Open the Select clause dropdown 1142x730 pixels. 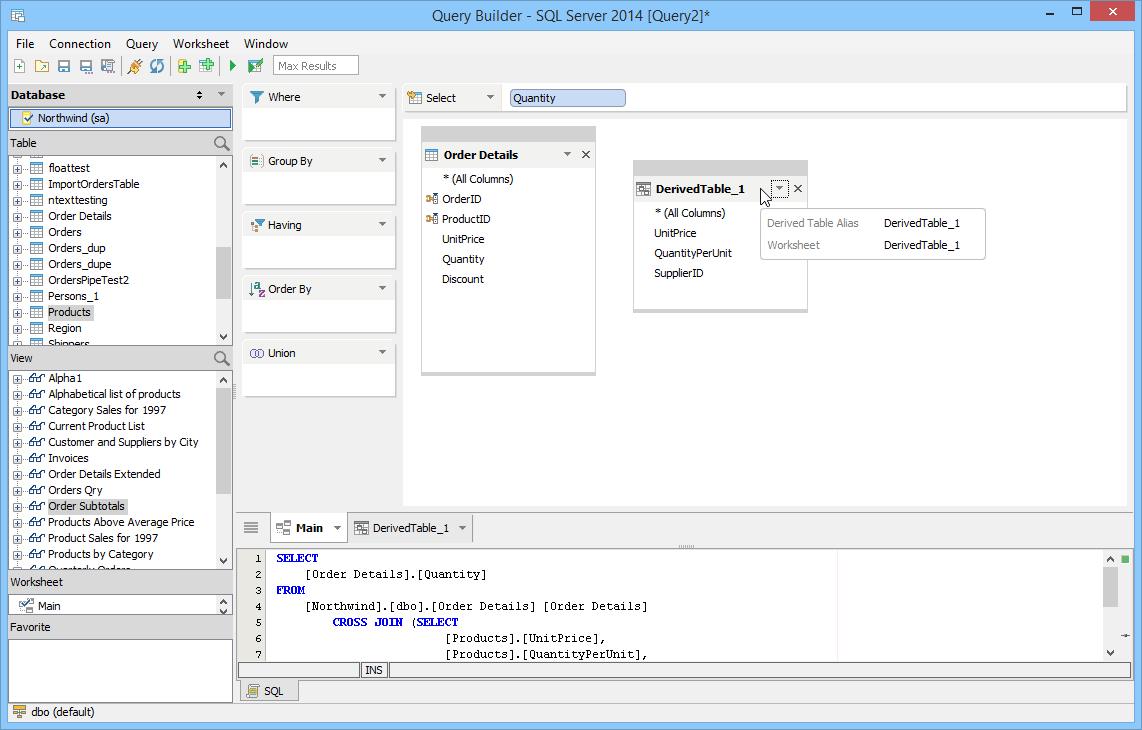(x=490, y=98)
